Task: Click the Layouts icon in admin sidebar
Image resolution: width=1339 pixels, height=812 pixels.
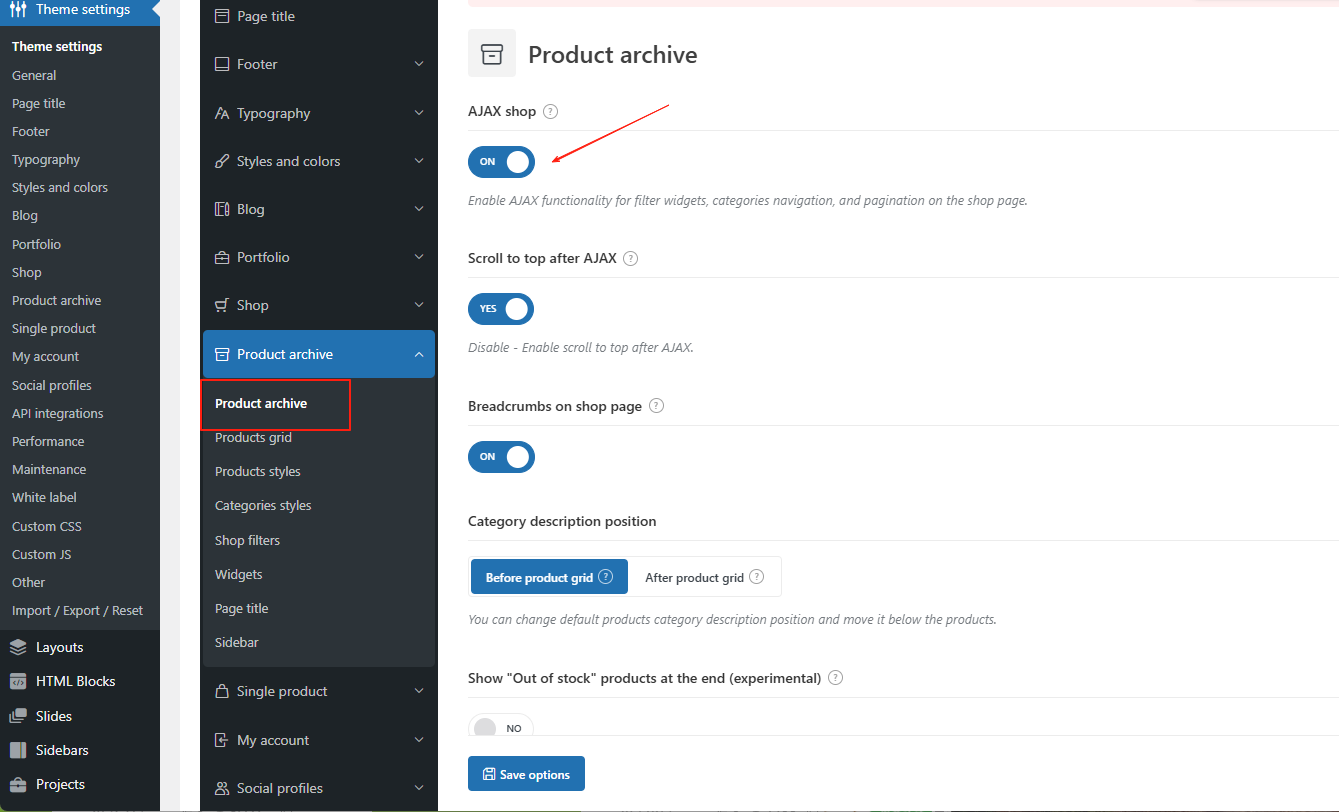Action: tap(18, 647)
